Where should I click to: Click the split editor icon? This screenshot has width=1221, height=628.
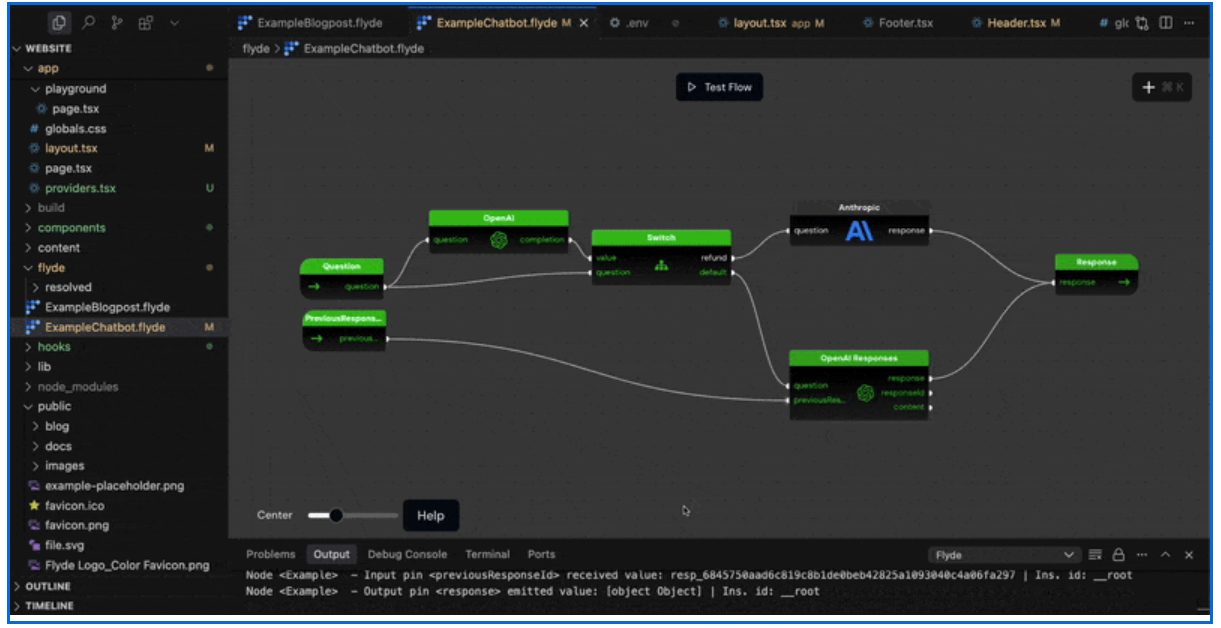coord(1165,22)
